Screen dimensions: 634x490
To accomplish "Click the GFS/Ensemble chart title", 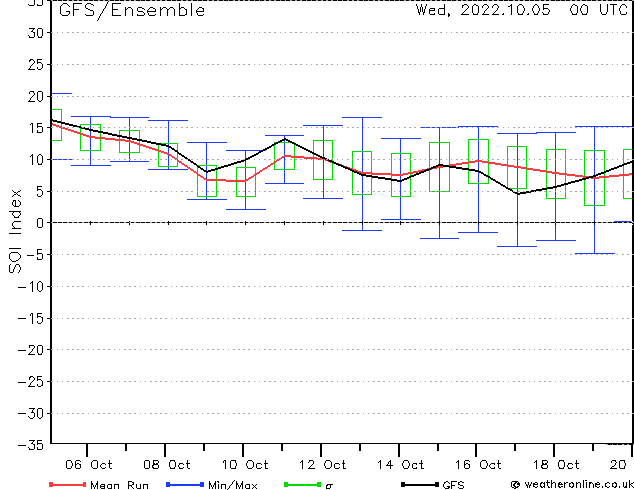I will [132, 10].
